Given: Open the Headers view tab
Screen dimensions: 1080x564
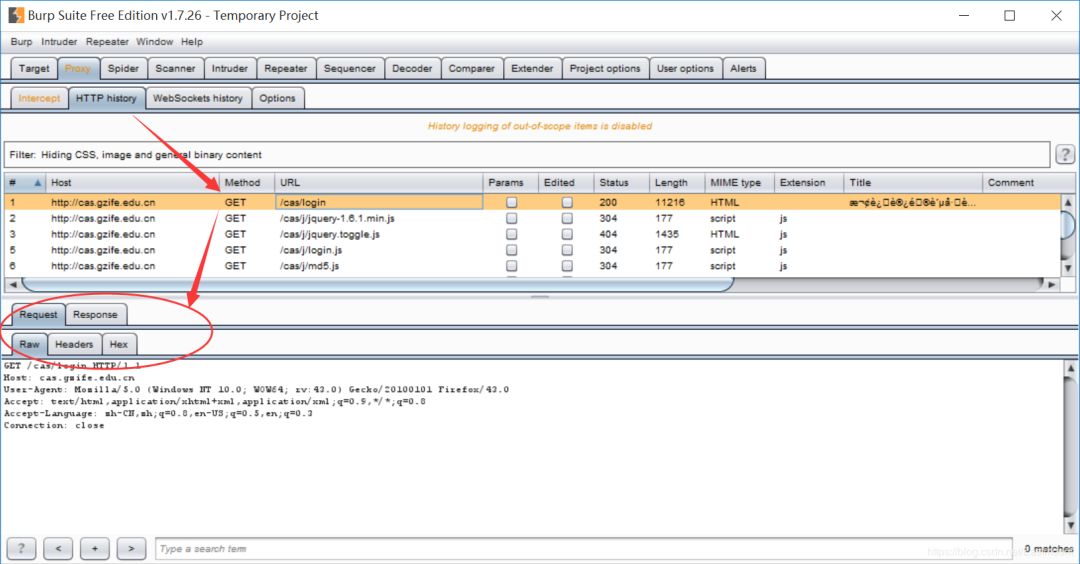Looking at the screenshot, I should click(x=74, y=344).
